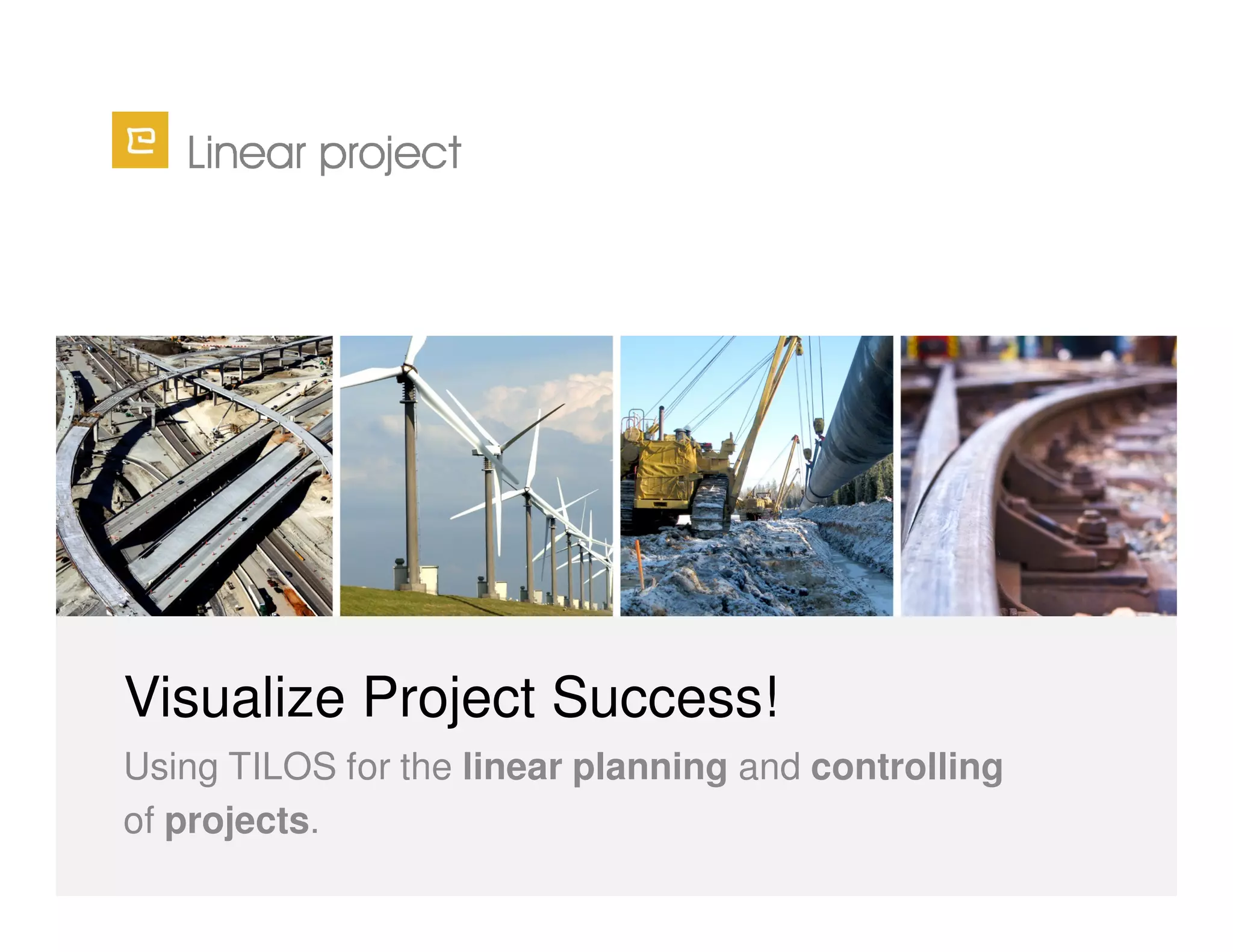This screenshot has width=1233, height=952.
Task: Click the large black suspended pipe
Action: coord(855,421)
